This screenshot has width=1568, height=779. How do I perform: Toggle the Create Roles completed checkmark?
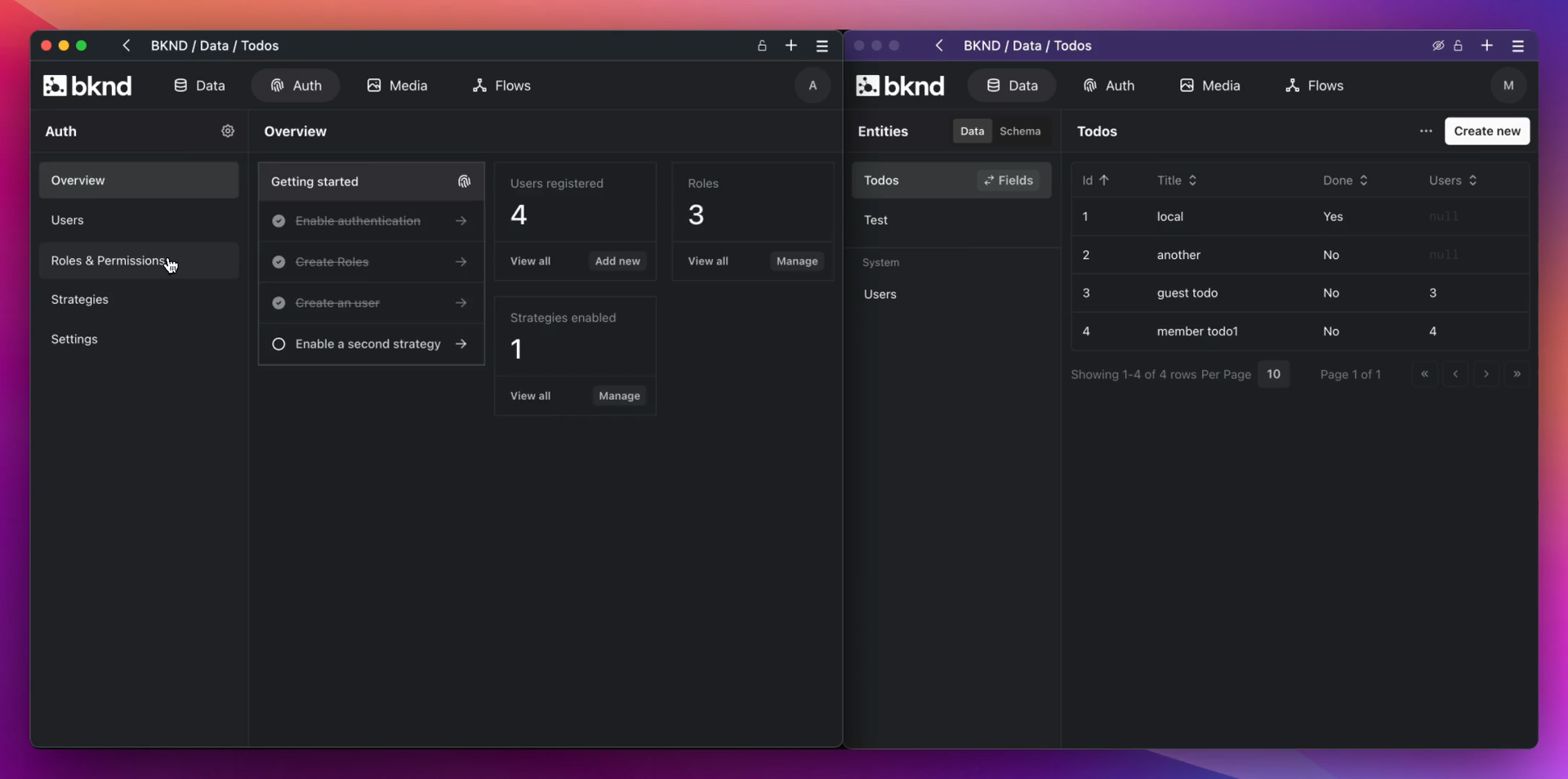(278, 262)
